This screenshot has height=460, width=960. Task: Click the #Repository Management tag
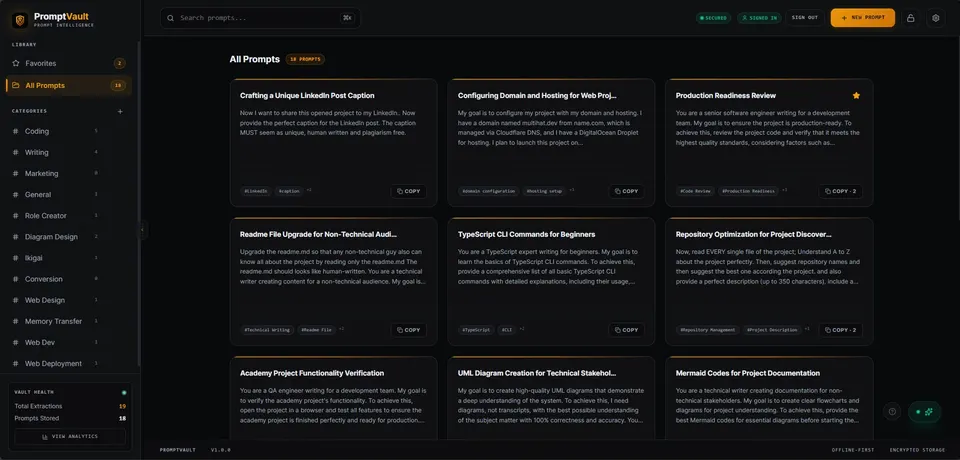tap(708, 330)
